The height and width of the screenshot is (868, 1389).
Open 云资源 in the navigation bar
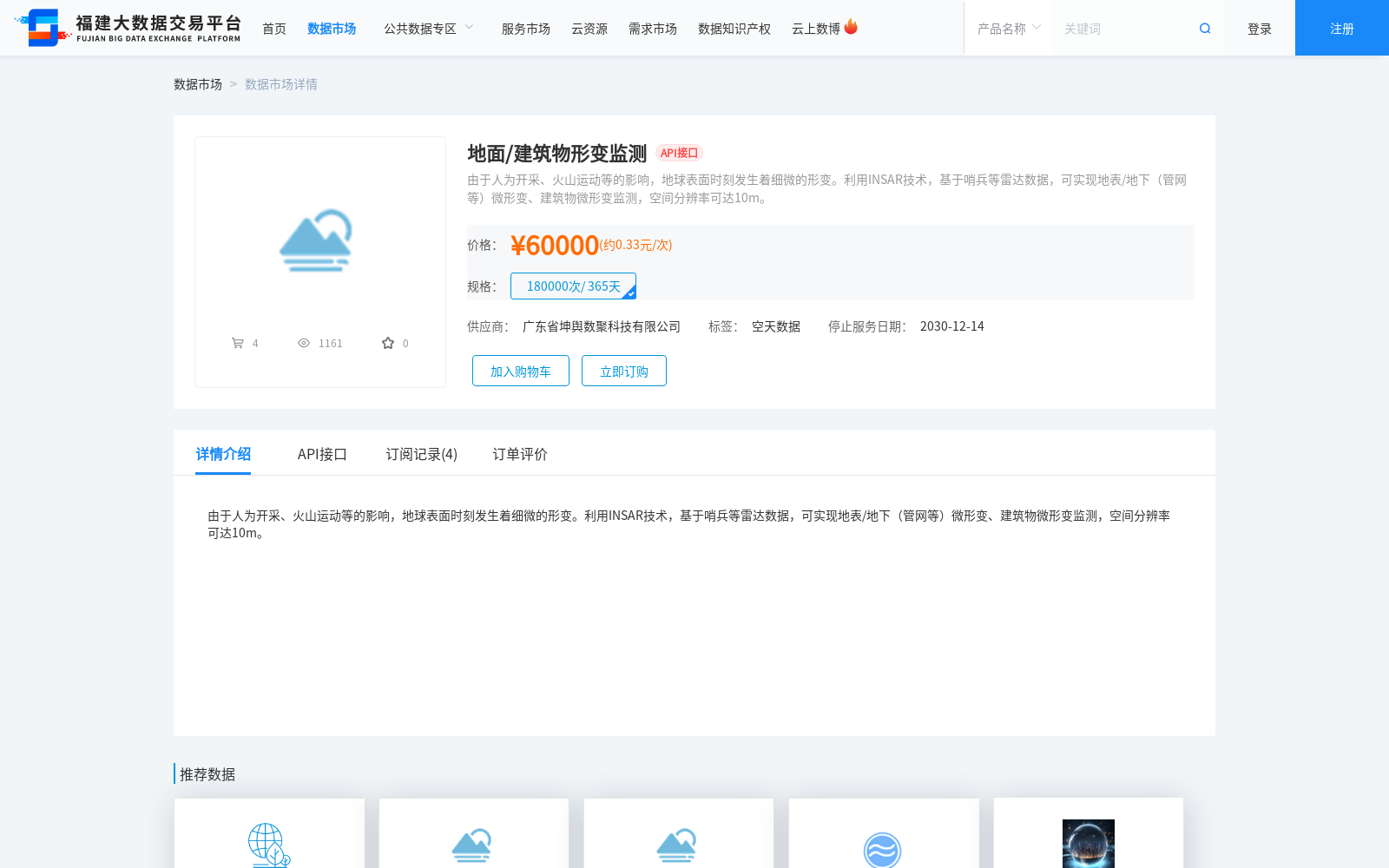[x=589, y=29]
